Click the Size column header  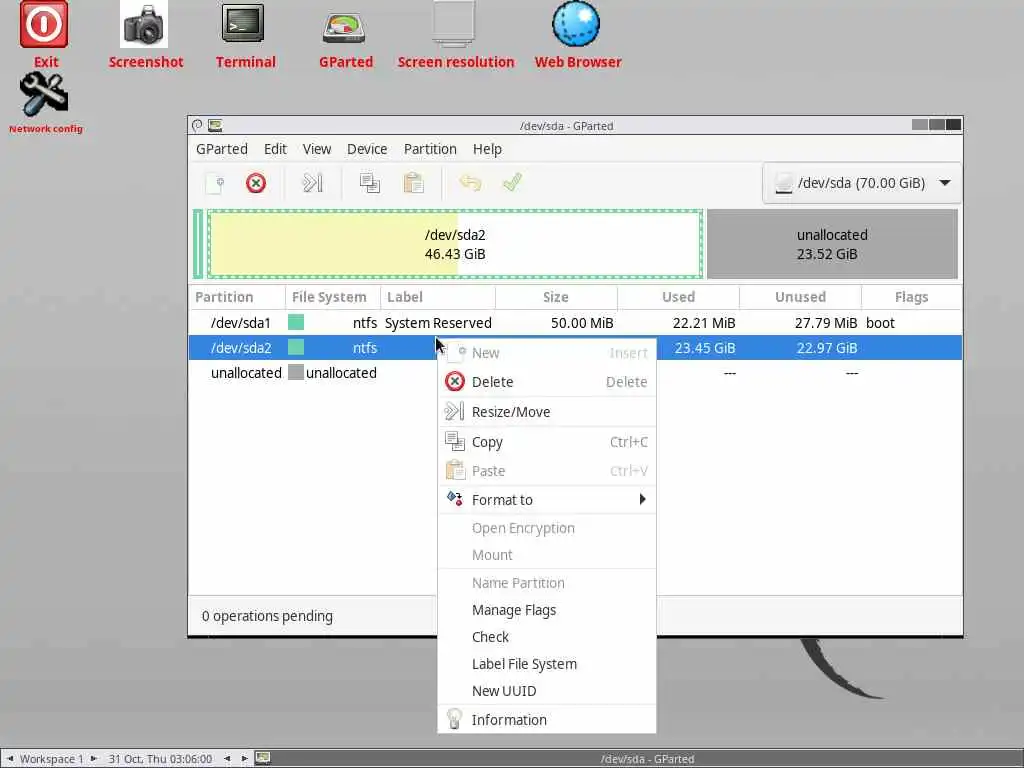click(x=556, y=297)
